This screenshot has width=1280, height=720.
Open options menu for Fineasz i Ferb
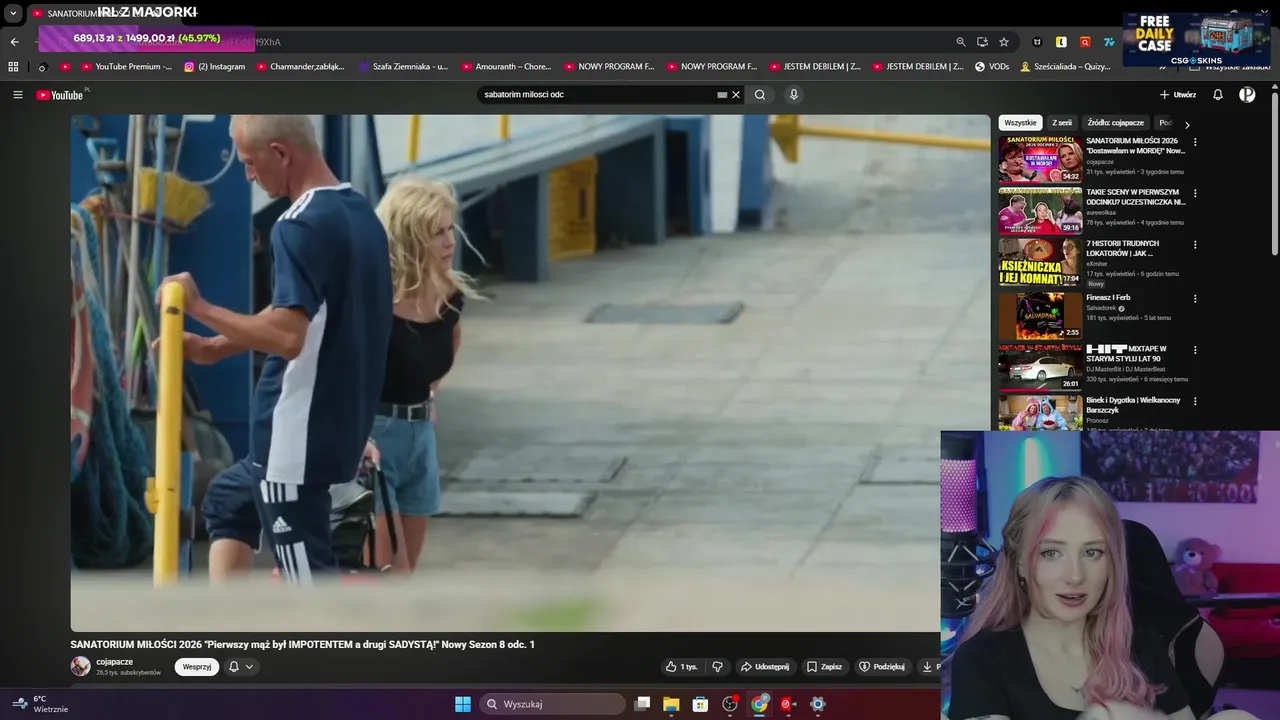pos(1195,299)
